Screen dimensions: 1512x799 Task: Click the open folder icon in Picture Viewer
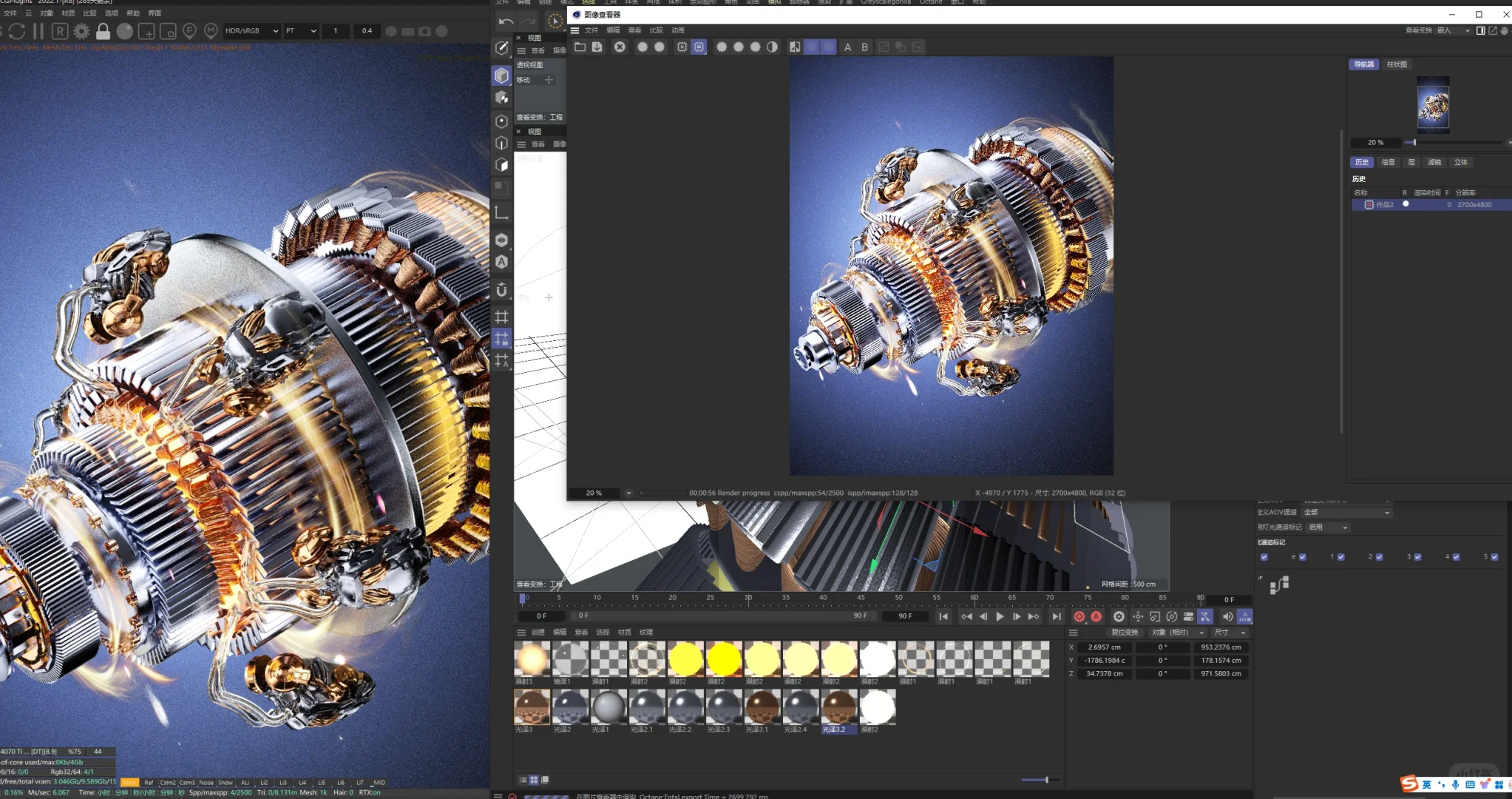(x=580, y=47)
